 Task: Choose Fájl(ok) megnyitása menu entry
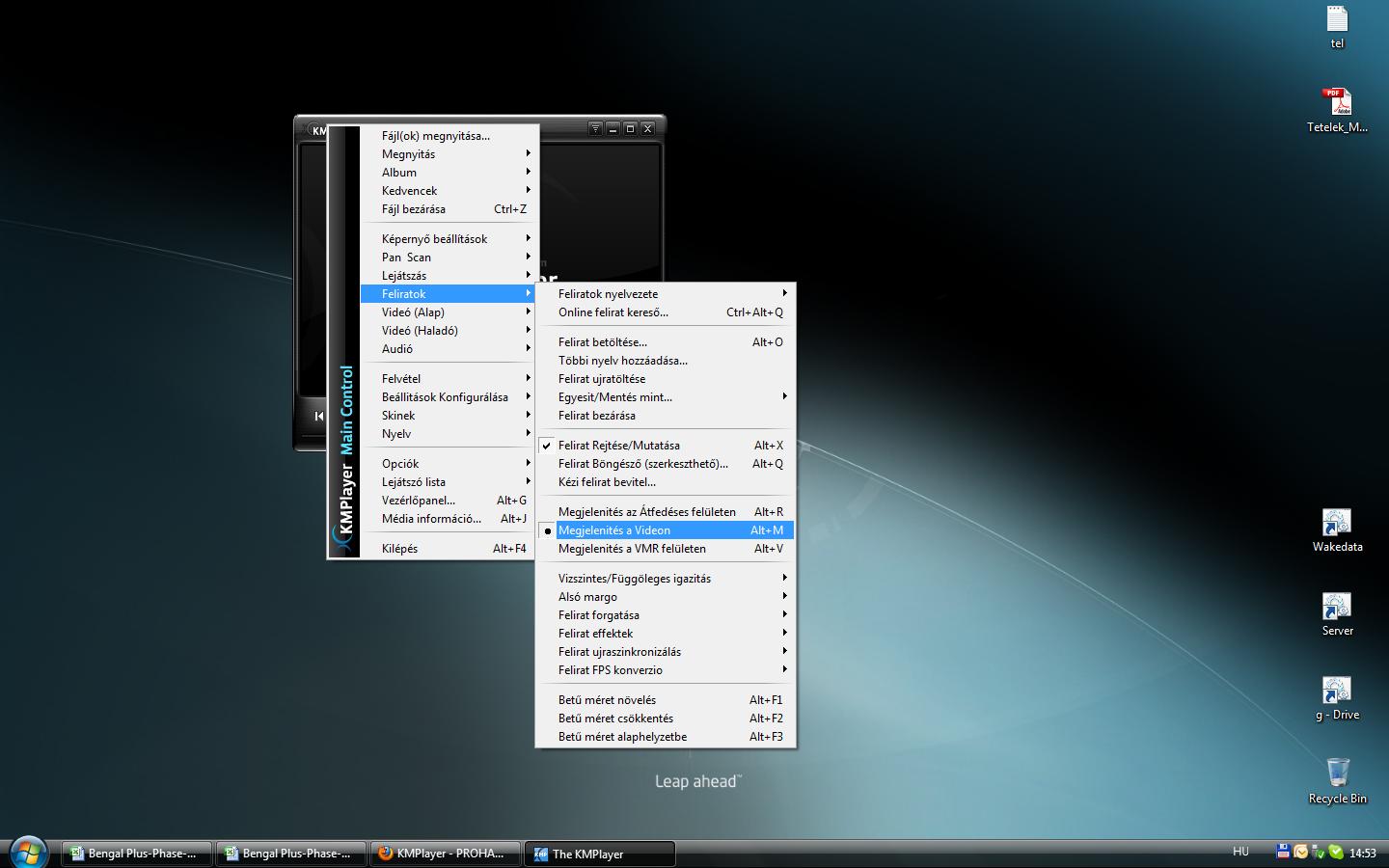(x=449, y=136)
